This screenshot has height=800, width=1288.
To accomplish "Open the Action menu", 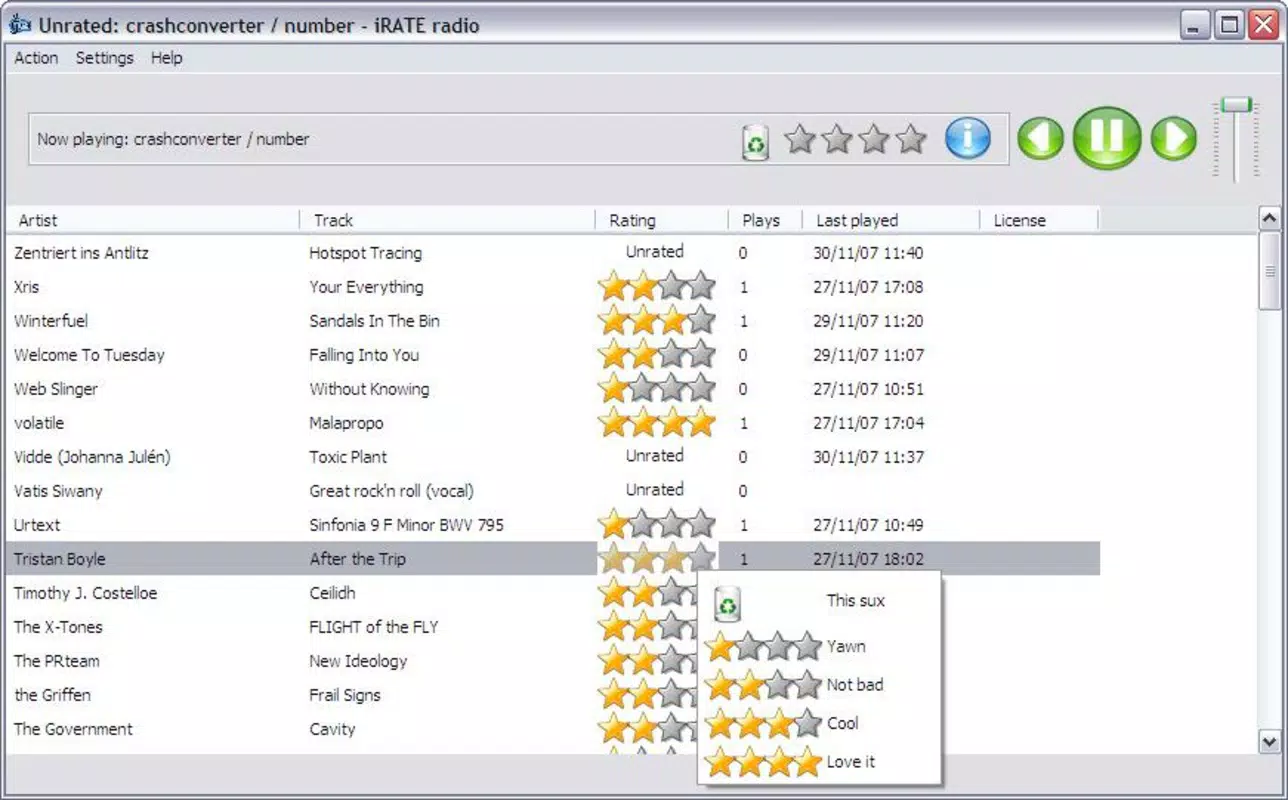I will 36,58.
